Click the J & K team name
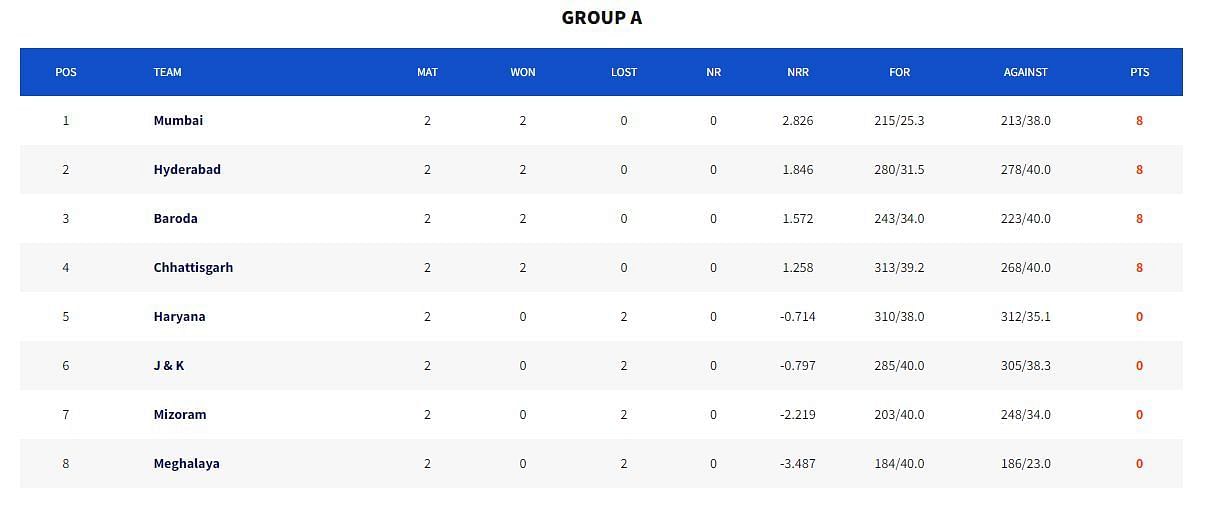This screenshot has width=1219, height=512. coord(168,365)
